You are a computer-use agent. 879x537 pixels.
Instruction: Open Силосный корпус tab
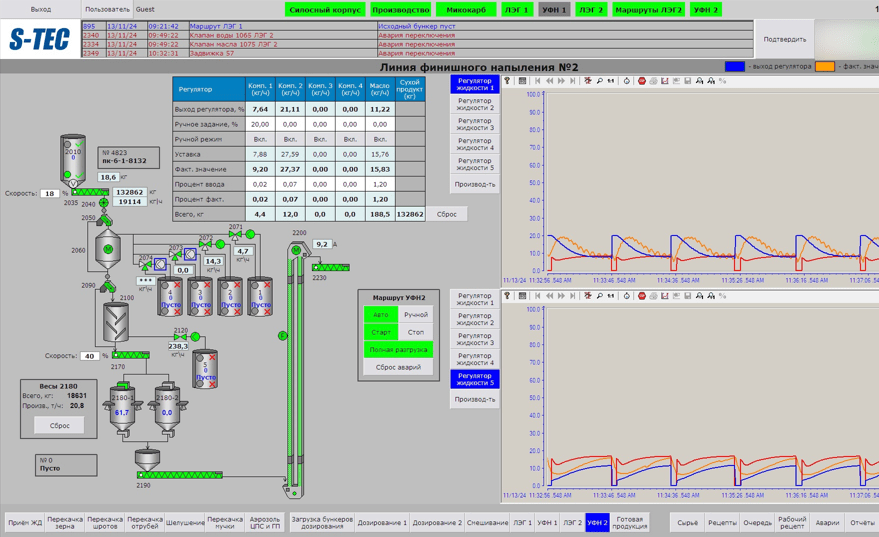pyautogui.click(x=325, y=10)
